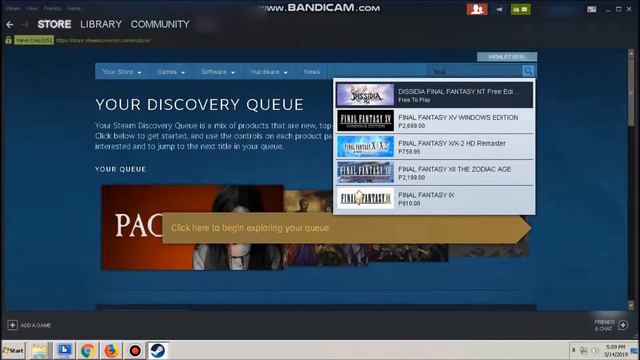Open Bandicam recorder from taskbar
The width and height of the screenshot is (640, 360).
(135, 350)
